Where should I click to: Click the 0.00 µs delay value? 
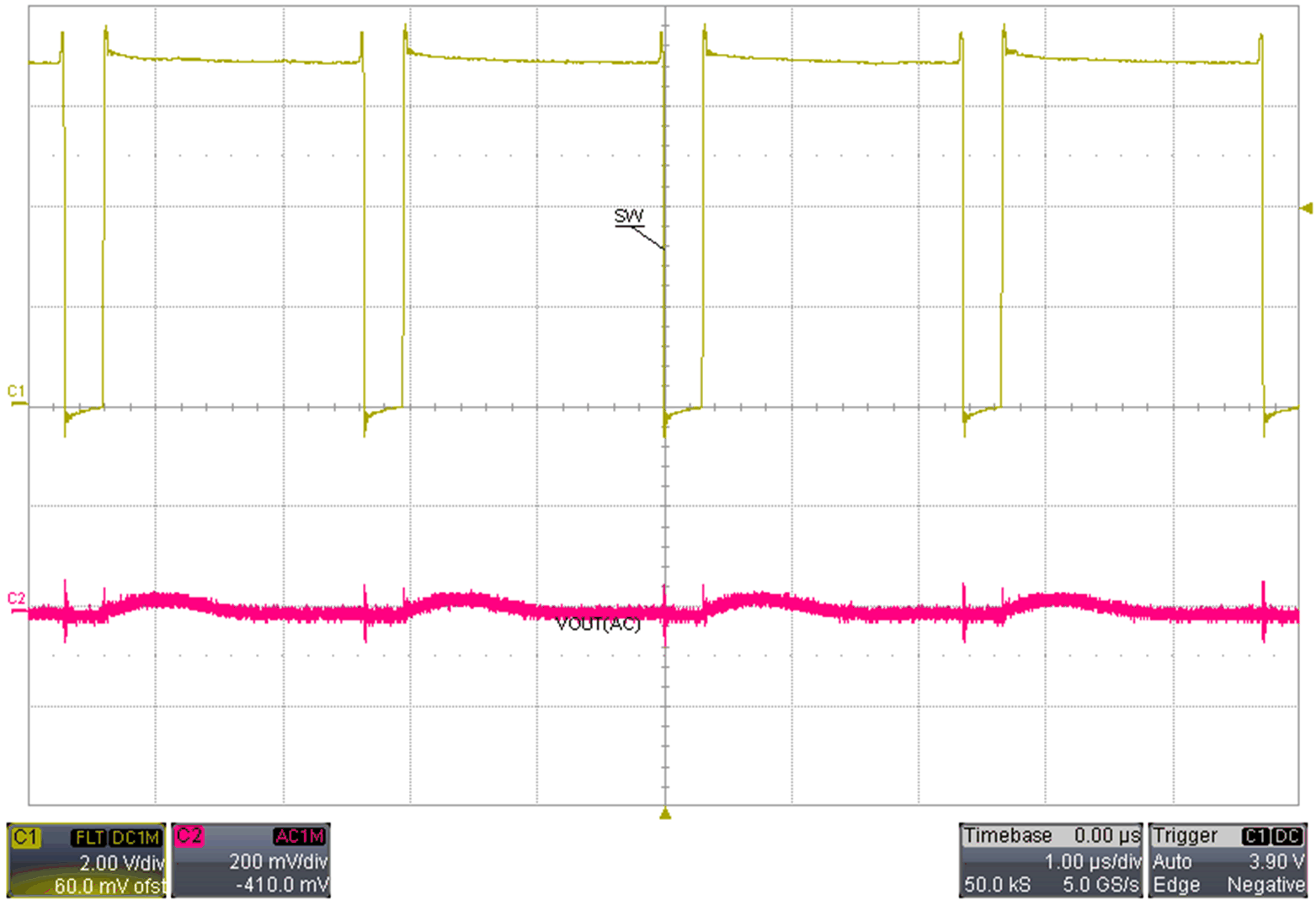1107,836
